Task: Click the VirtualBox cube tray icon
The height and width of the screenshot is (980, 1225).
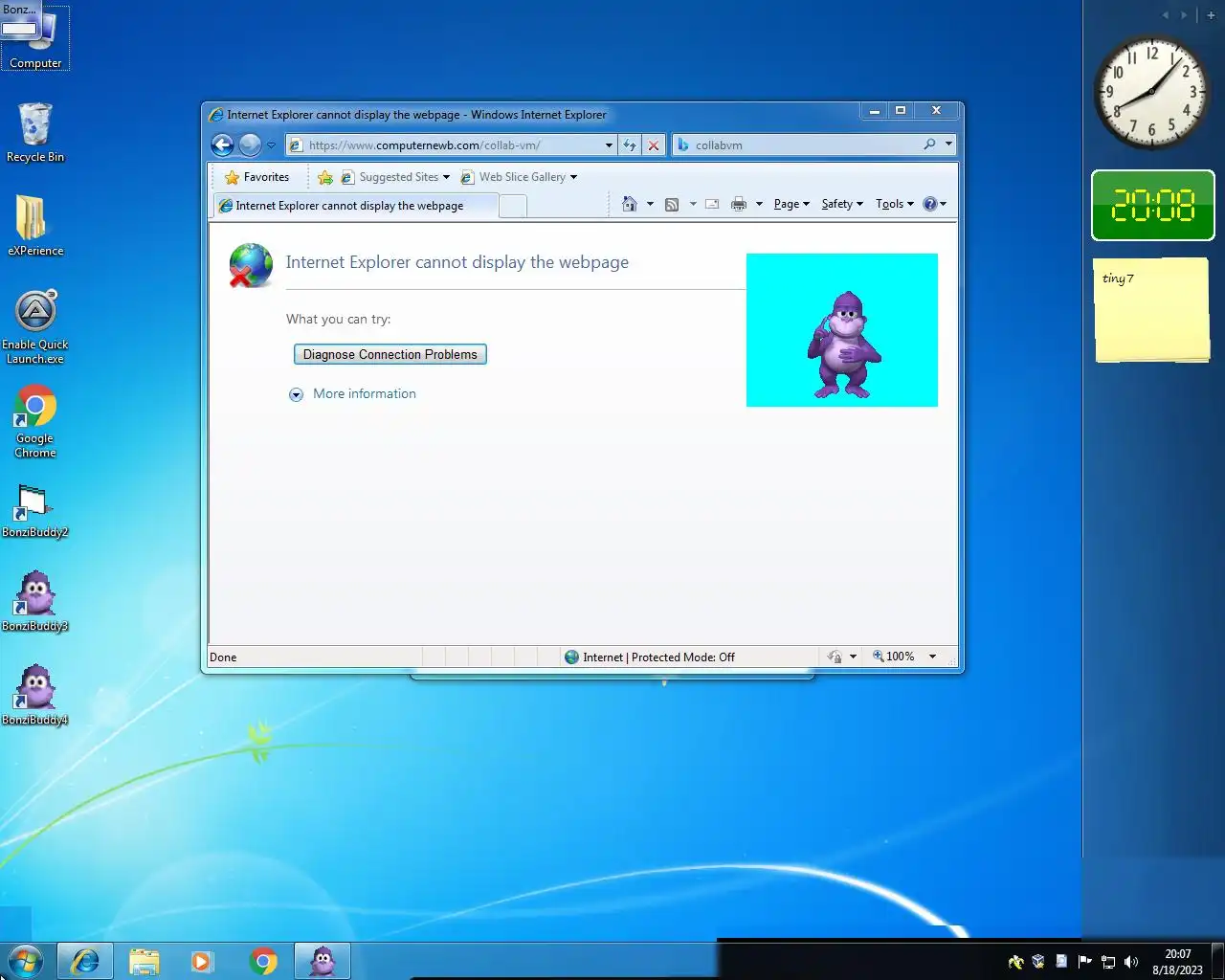Action: (1038, 962)
